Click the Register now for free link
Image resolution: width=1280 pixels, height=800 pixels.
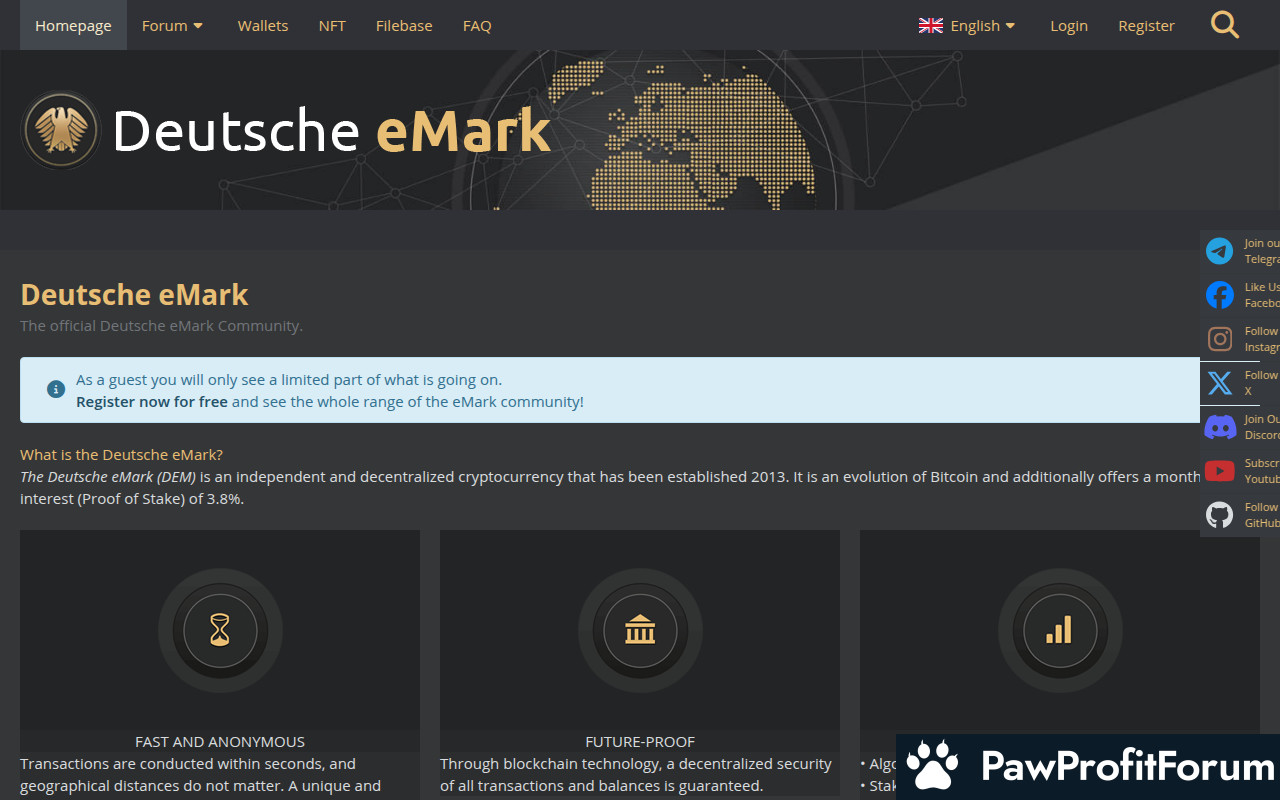(152, 402)
